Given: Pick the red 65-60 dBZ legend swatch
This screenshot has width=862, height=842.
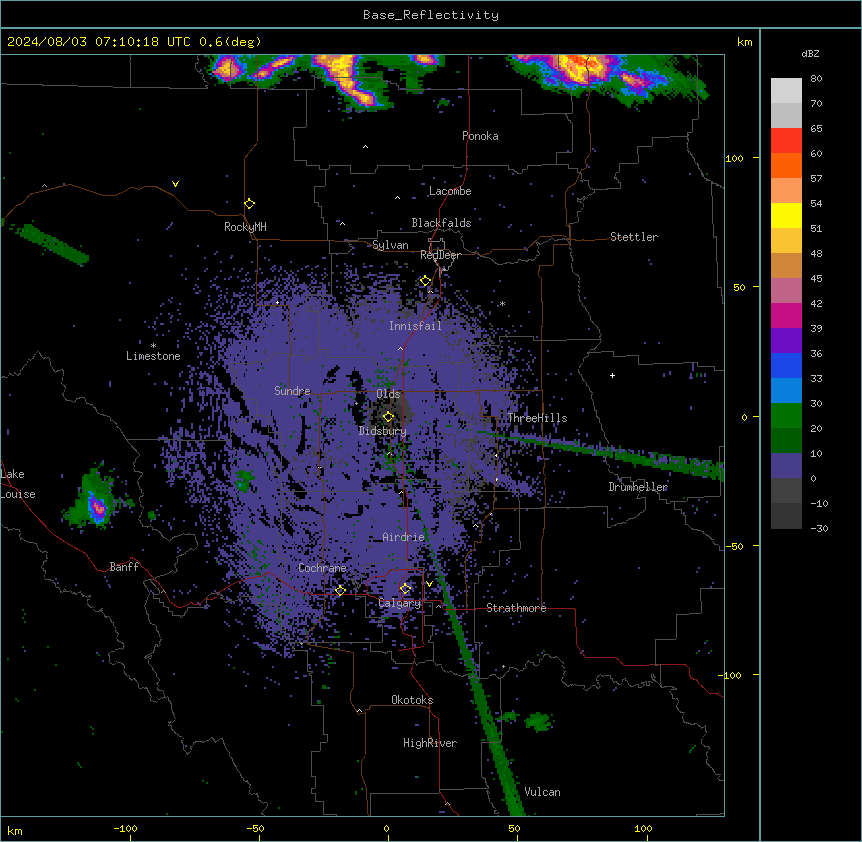Looking at the screenshot, I should pyautogui.click(x=786, y=141).
